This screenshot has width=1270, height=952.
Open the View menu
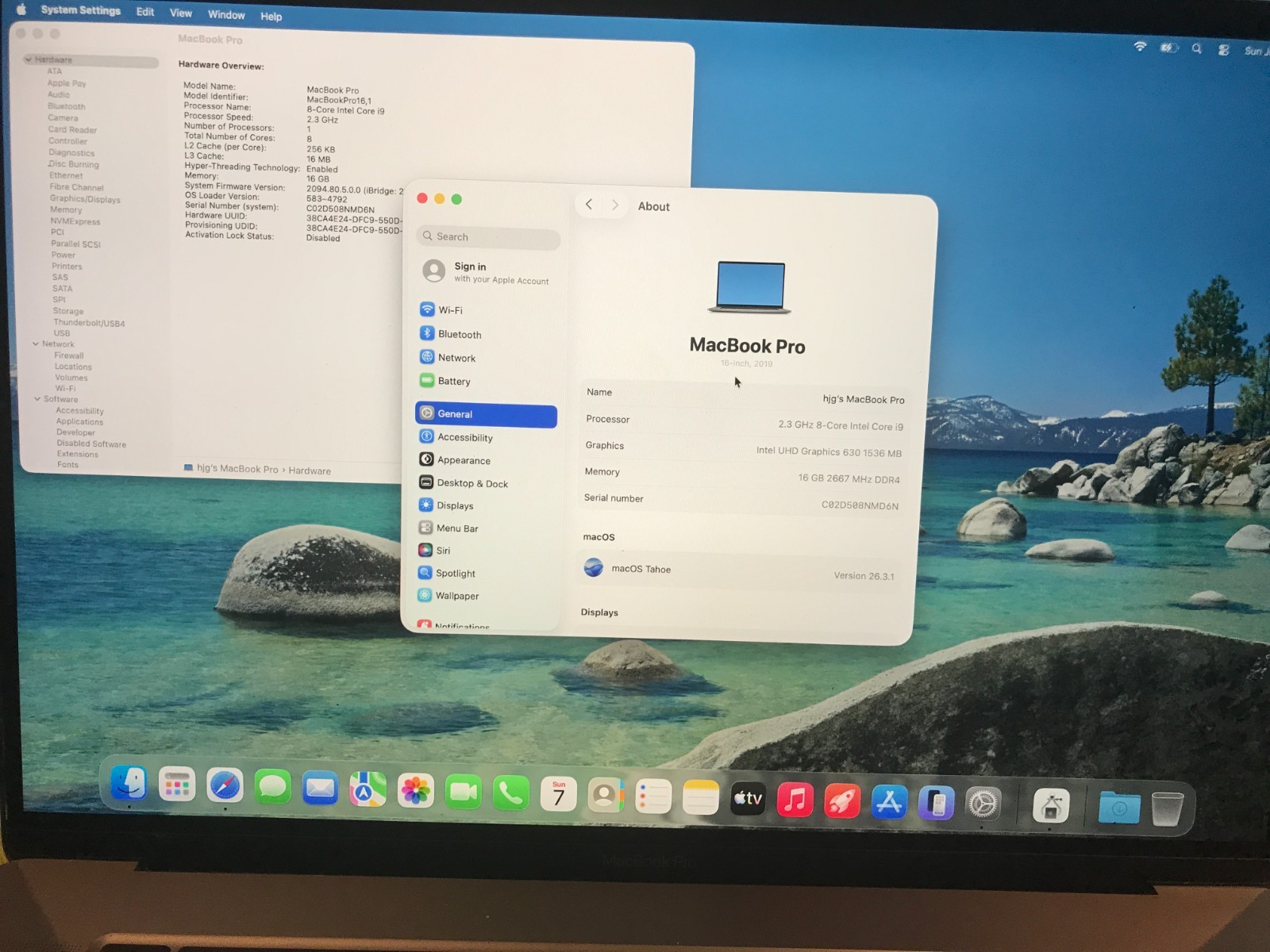pyautogui.click(x=181, y=13)
